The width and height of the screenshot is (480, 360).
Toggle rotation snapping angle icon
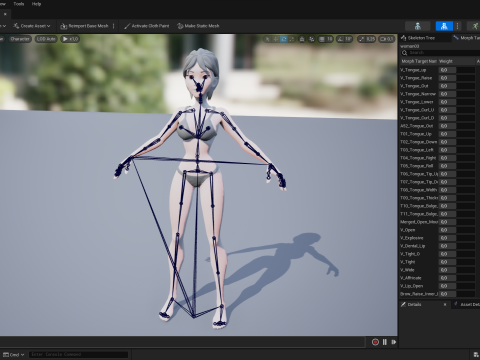(340, 39)
